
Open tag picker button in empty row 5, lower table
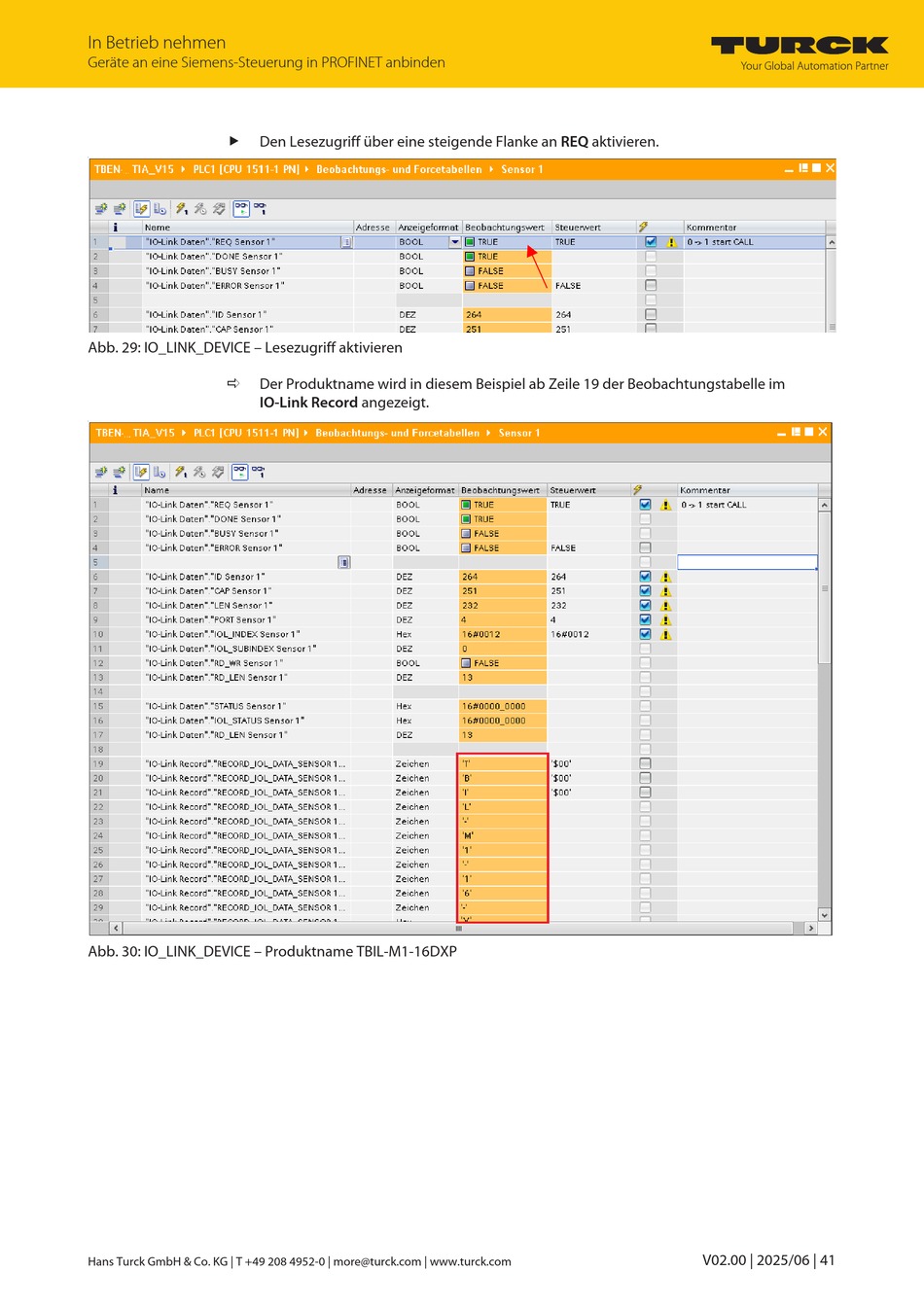[343, 562]
